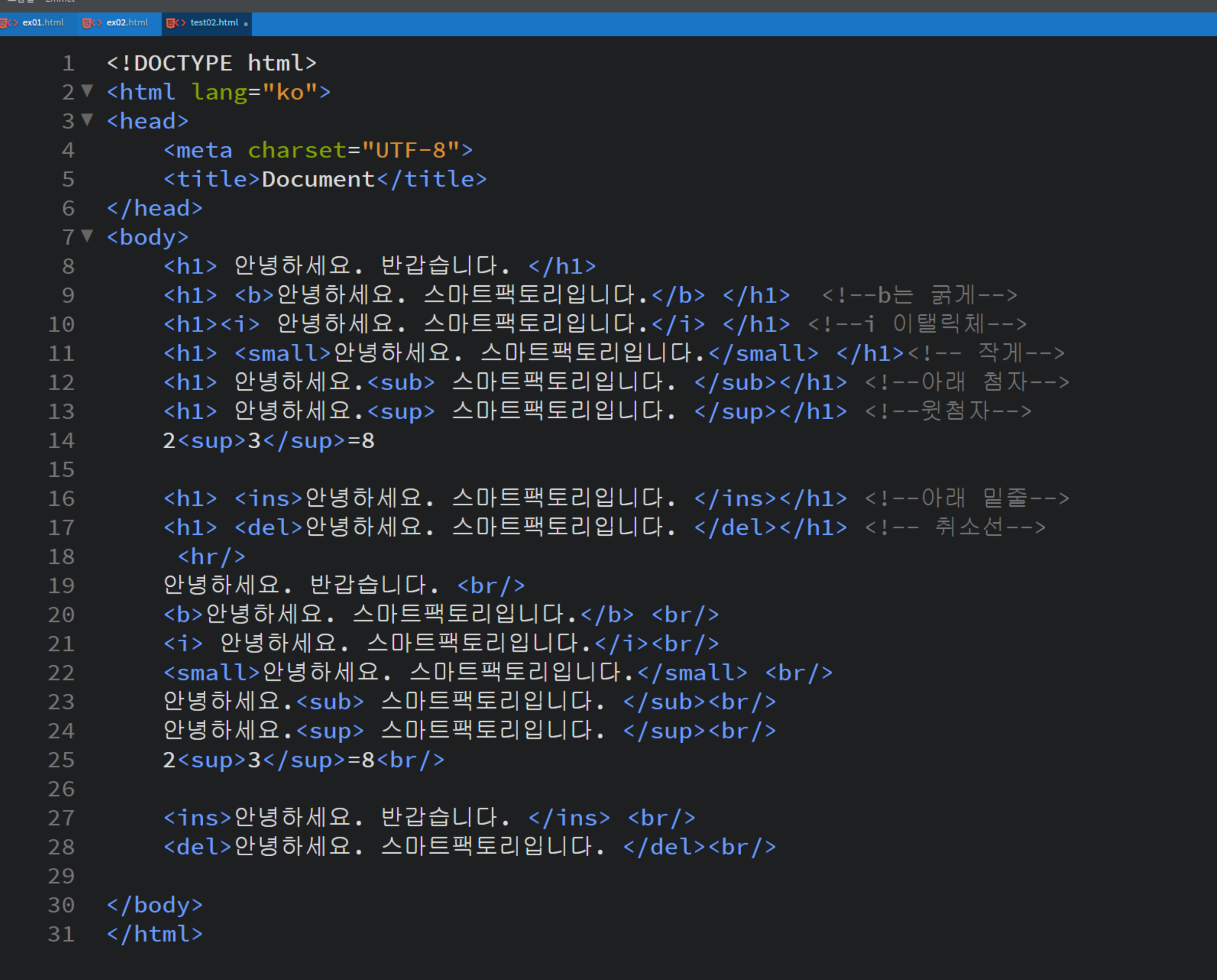Image resolution: width=1217 pixels, height=980 pixels.
Task: Click the opening <body> tag
Action: [x=148, y=237]
